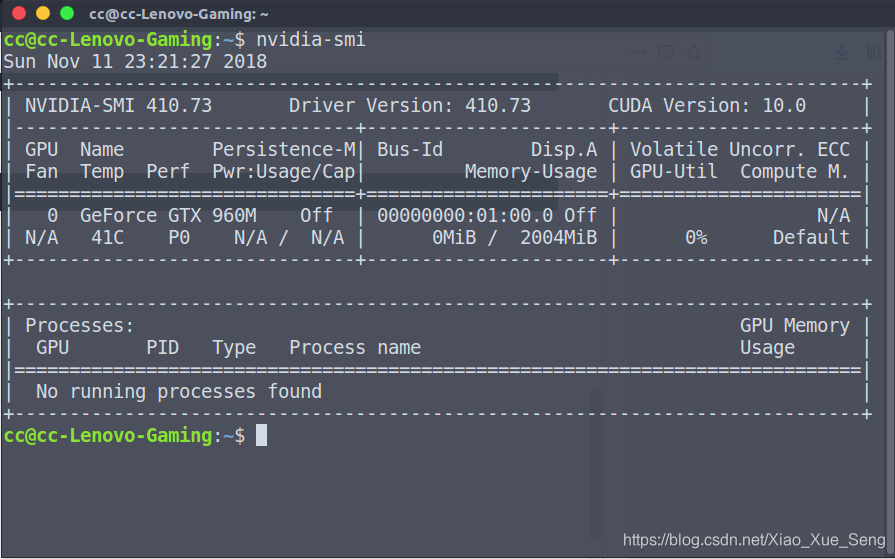Image resolution: width=895 pixels, height=559 pixels.
Task: Click the 'GPU-Util' header text
Action: click(x=674, y=172)
